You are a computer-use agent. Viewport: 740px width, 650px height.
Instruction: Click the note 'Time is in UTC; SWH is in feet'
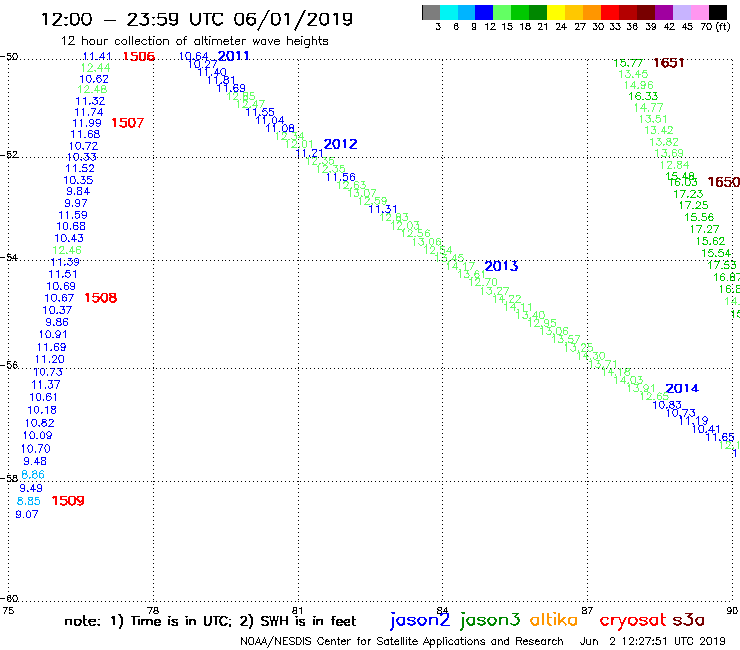tap(210, 621)
